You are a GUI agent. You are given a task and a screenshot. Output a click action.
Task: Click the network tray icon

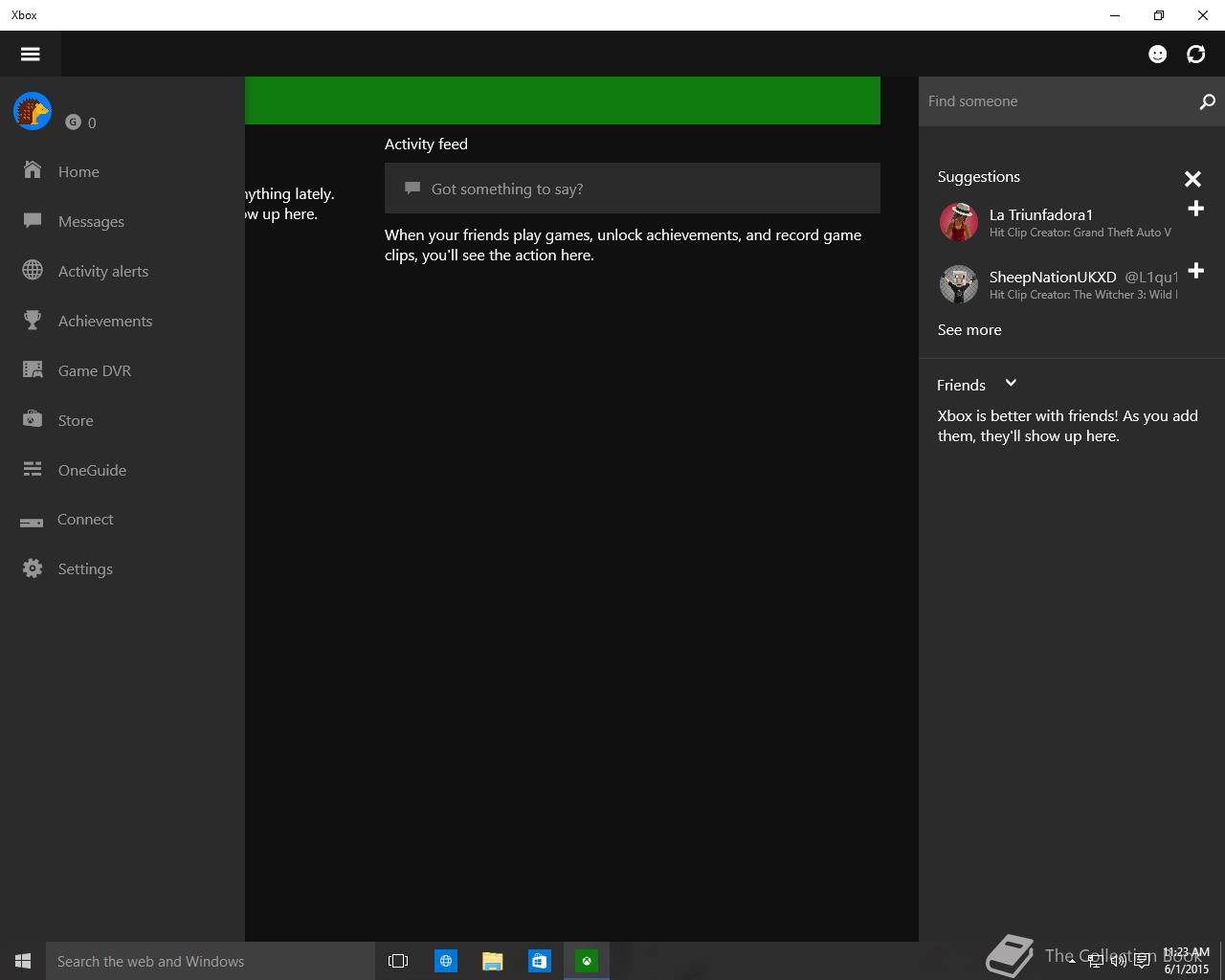[x=1097, y=961]
